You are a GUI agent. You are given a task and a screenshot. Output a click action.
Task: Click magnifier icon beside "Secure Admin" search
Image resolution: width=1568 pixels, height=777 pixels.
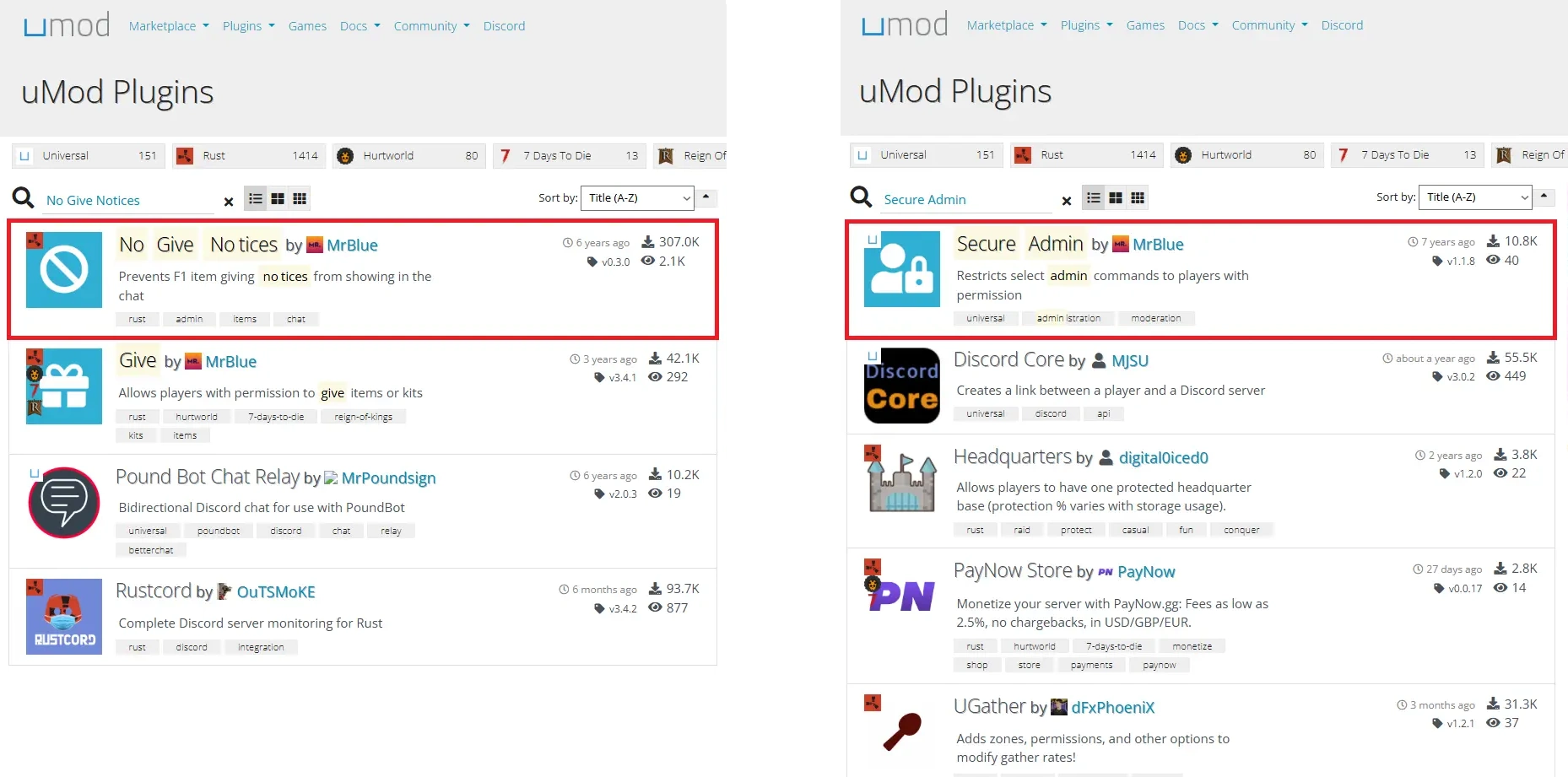(x=861, y=197)
